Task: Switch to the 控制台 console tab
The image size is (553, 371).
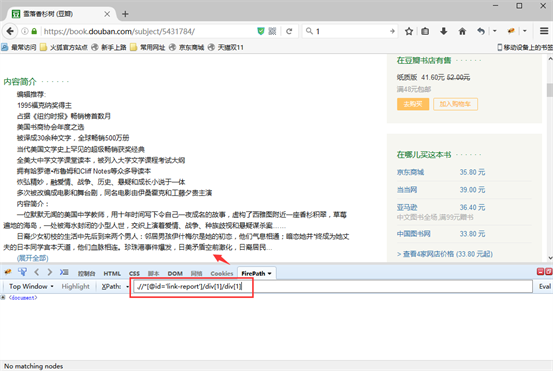Action: point(86,273)
